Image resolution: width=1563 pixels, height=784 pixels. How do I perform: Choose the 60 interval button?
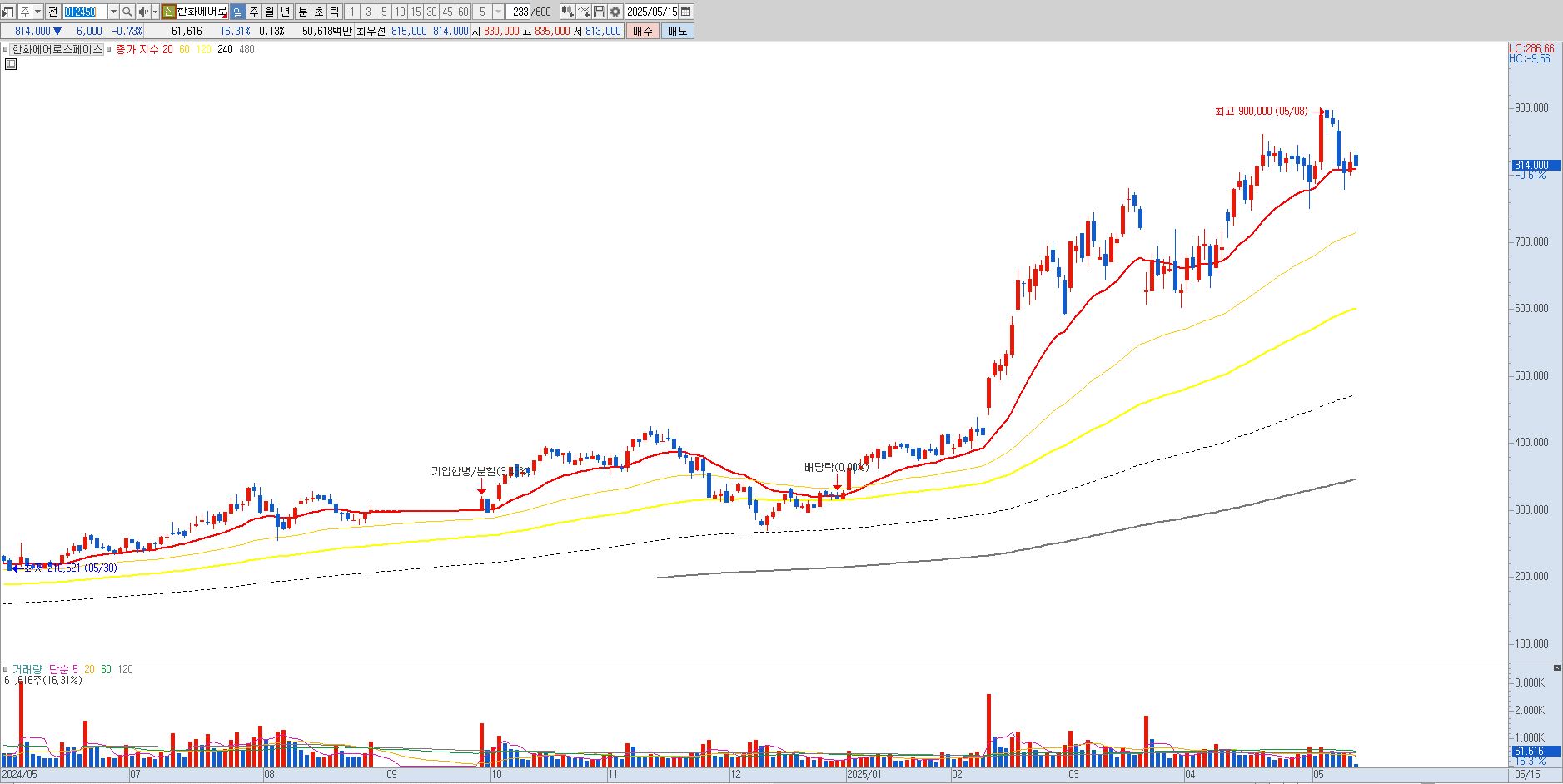coord(463,12)
